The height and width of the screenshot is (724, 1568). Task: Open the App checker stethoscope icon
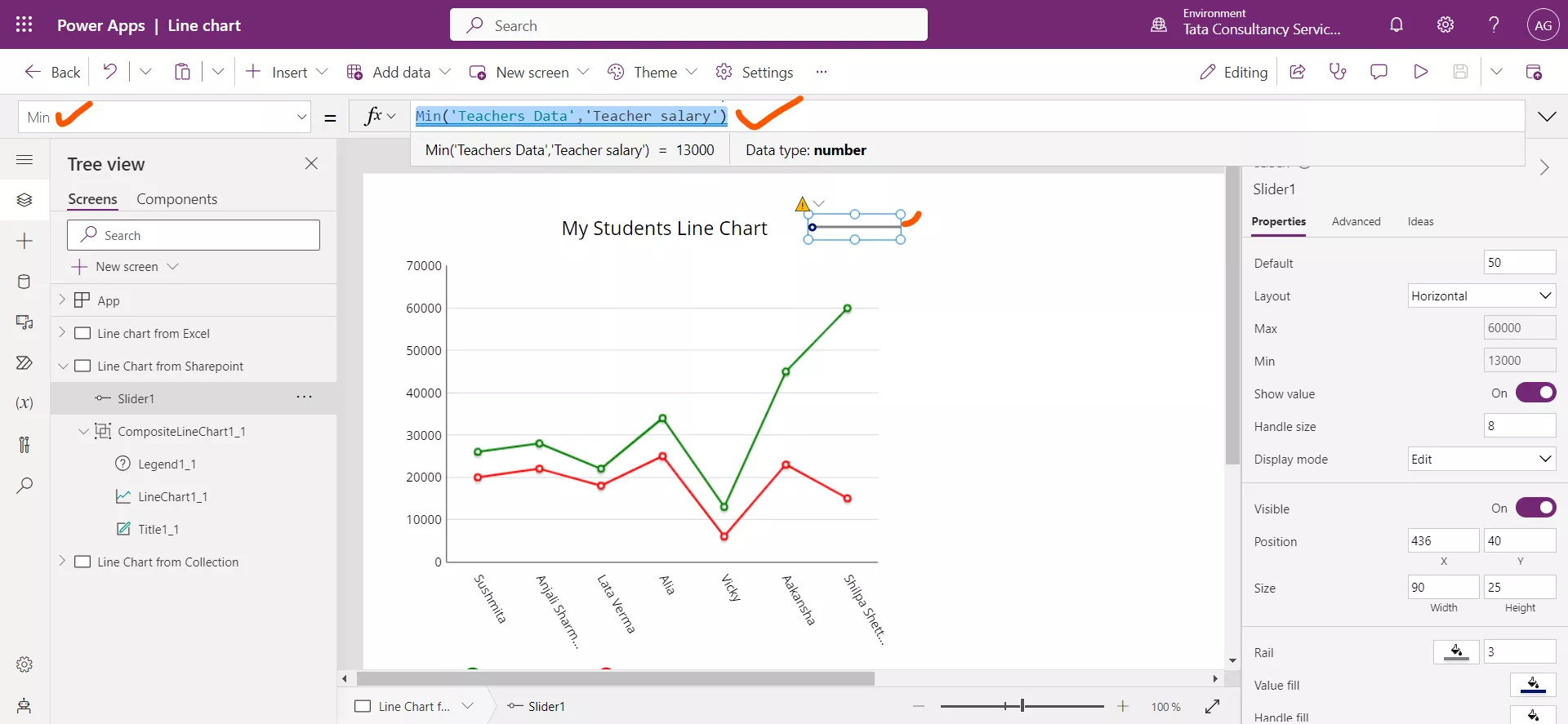pos(1338,72)
